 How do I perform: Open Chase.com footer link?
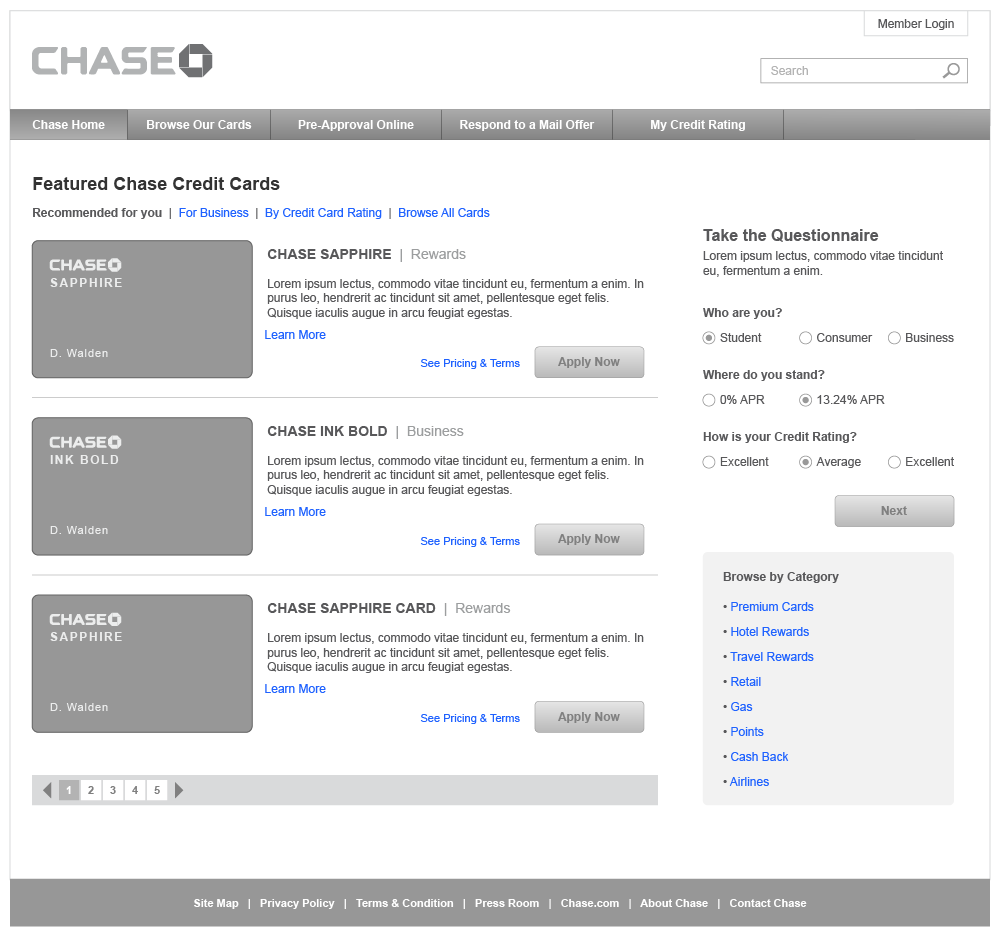(x=590, y=903)
